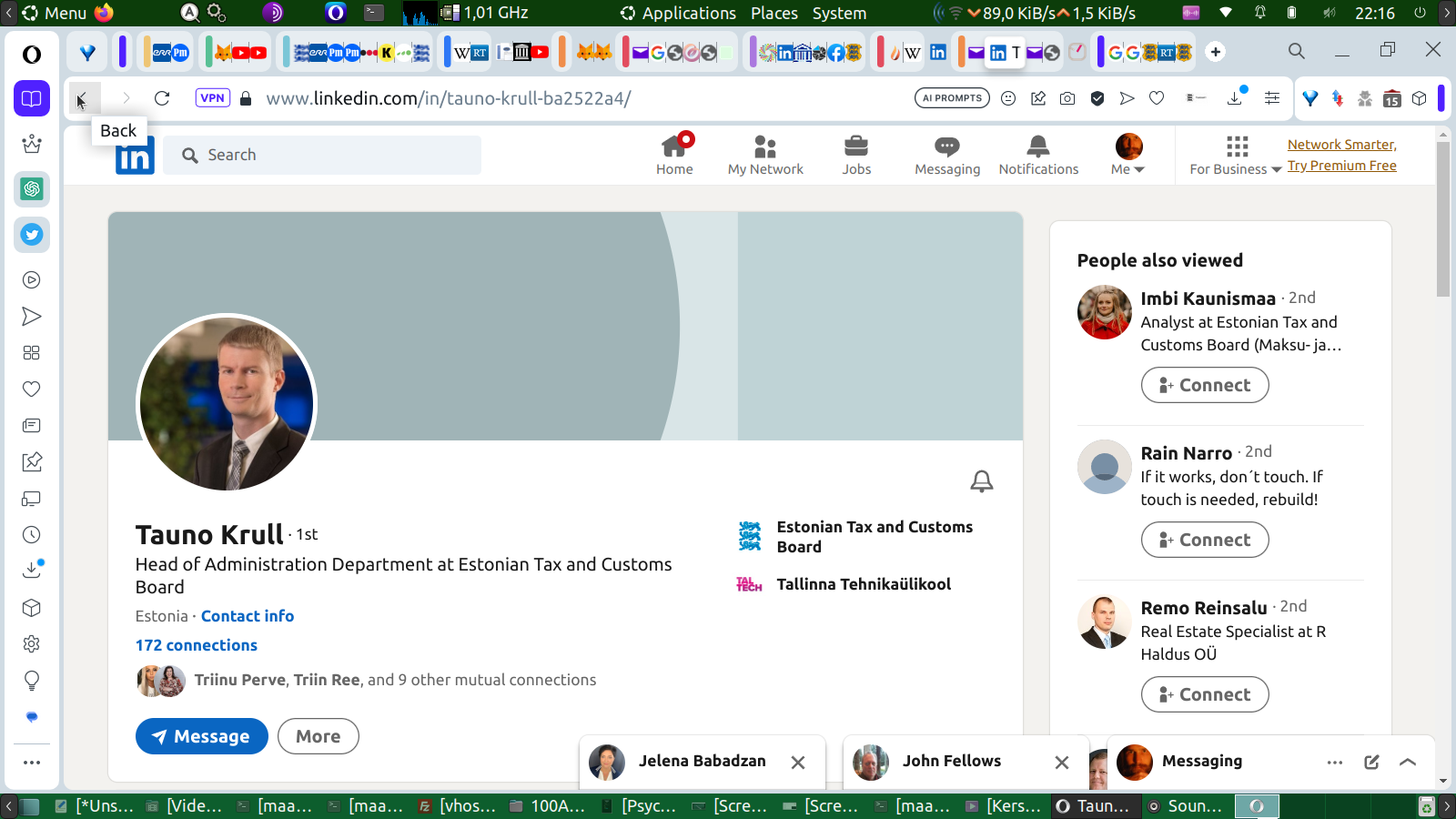Screen dimensions: 1456x819
Task: Open Tallinna Tehnikaülikool link
Action: tap(844, 584)
